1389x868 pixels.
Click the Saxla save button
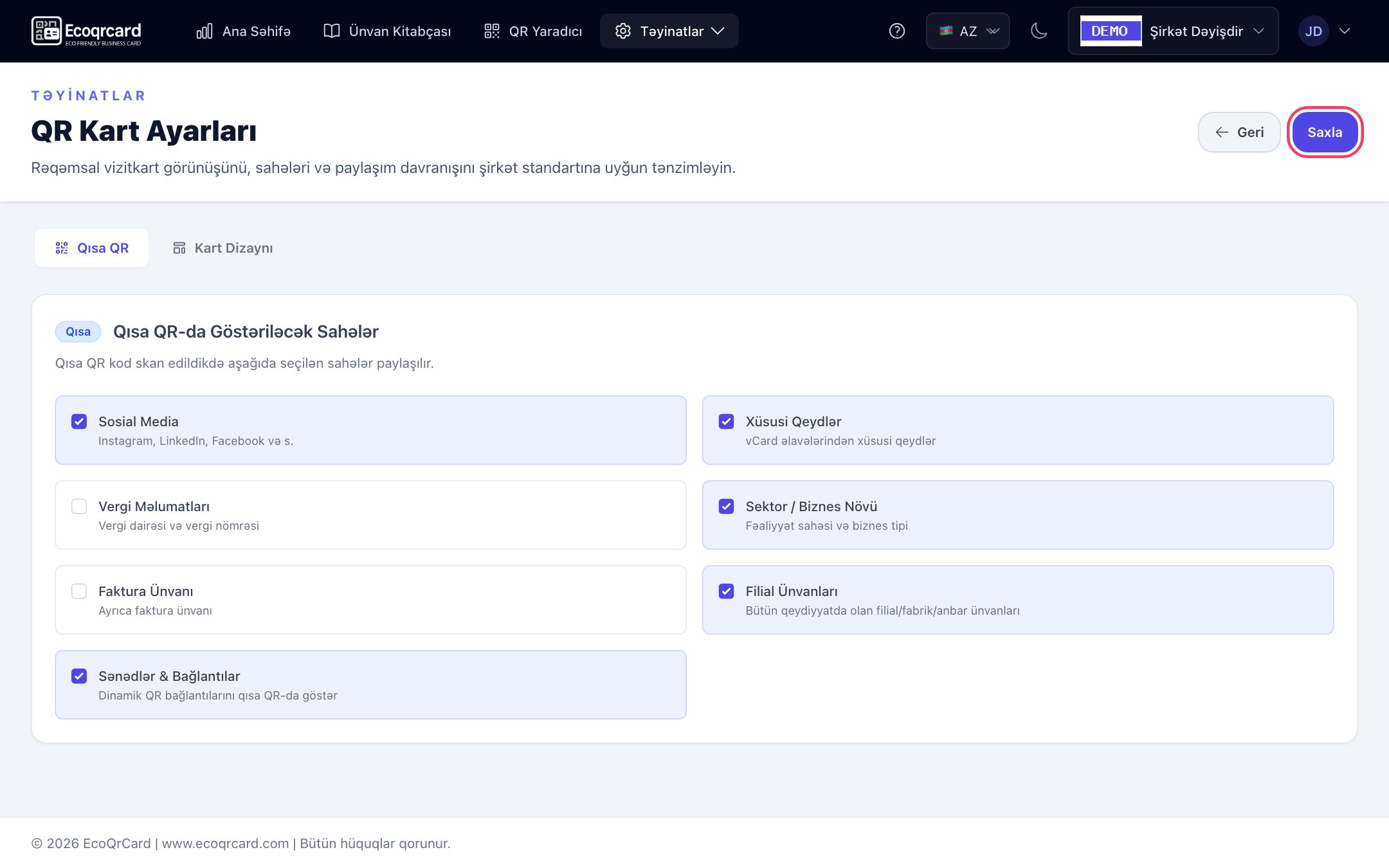(1325, 132)
